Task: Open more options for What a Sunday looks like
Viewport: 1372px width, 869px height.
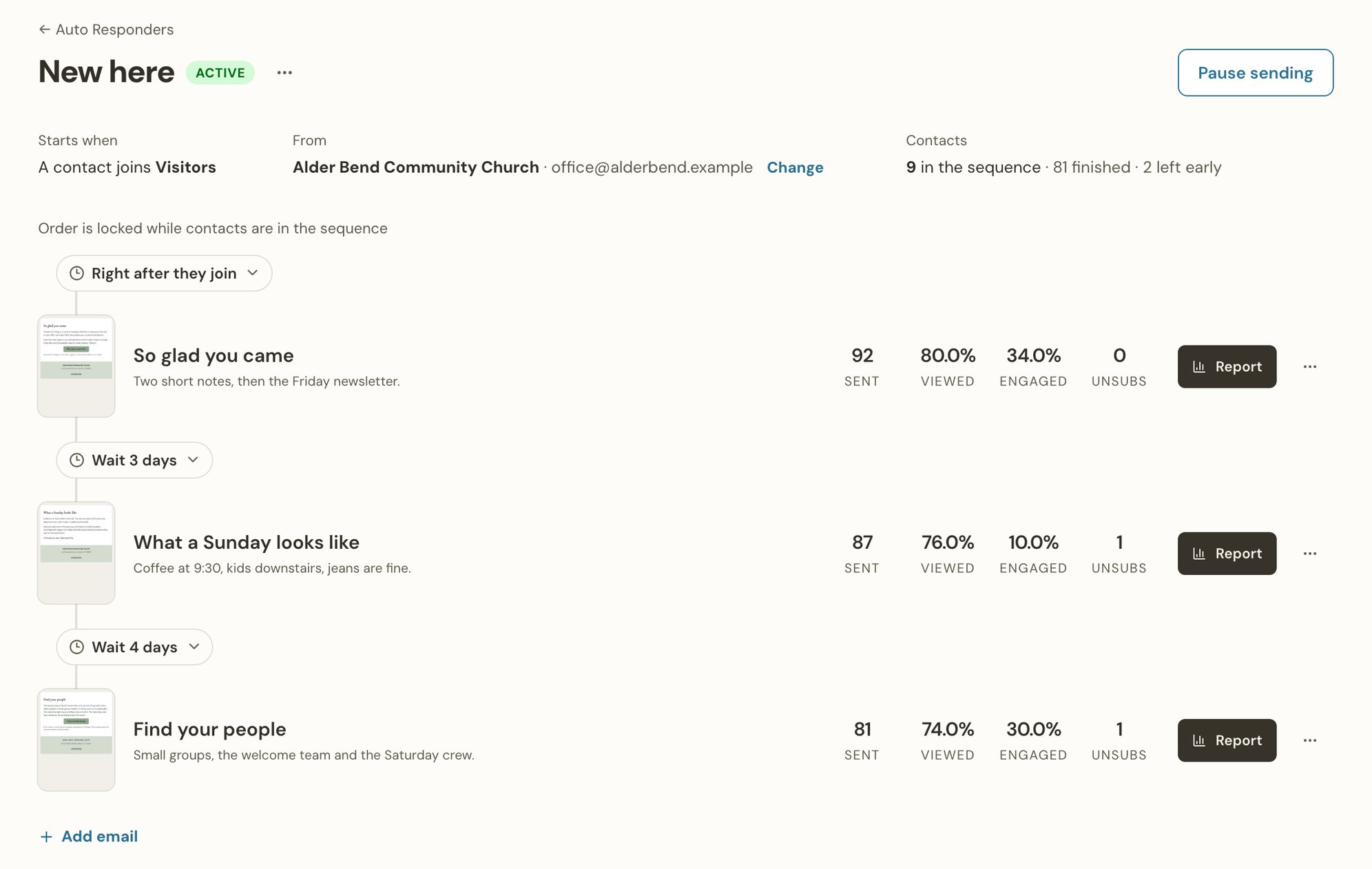Action: coord(1310,554)
